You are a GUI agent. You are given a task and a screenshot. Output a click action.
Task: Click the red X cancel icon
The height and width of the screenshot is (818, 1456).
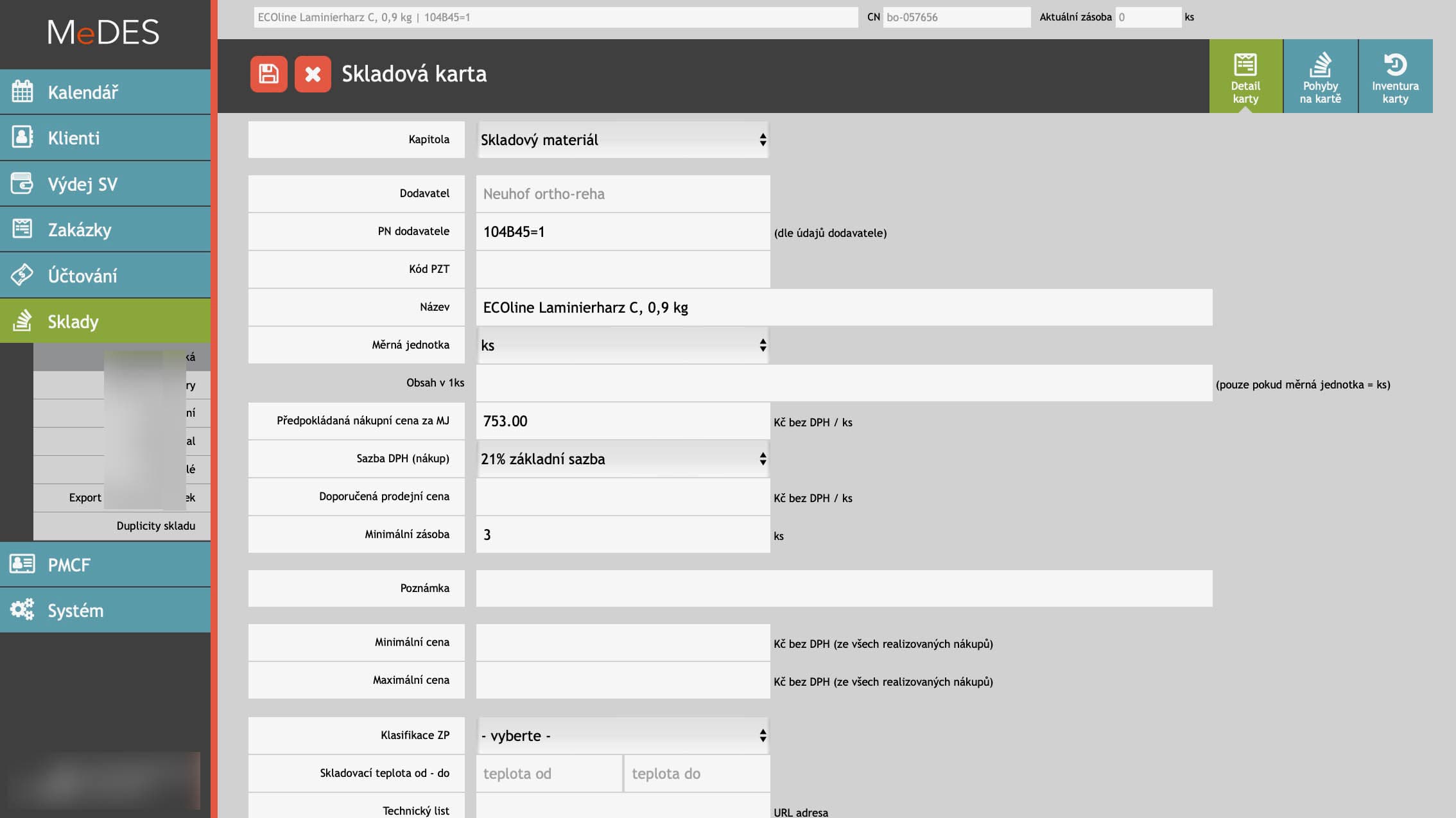click(x=313, y=74)
